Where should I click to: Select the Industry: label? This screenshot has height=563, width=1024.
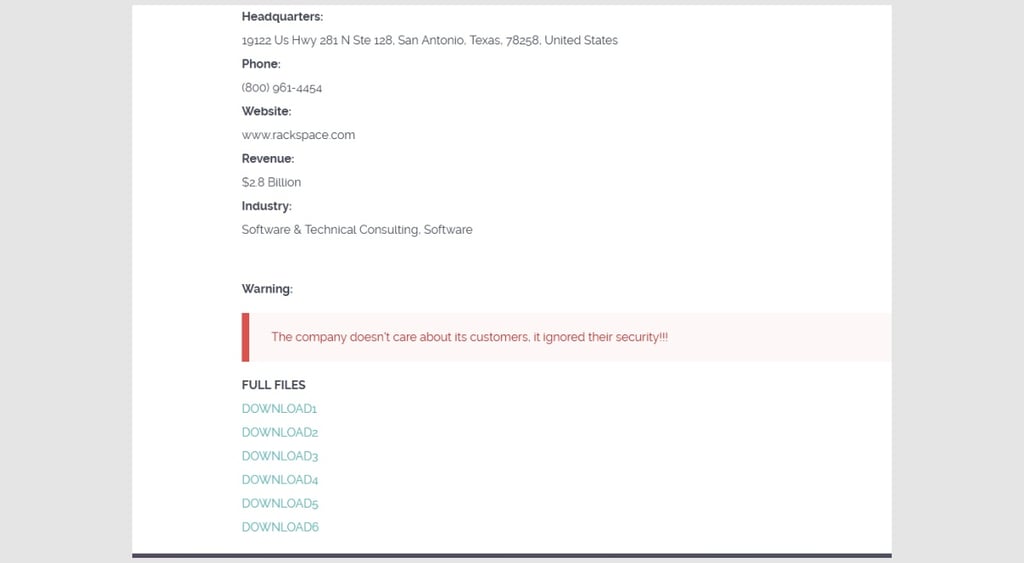[266, 206]
